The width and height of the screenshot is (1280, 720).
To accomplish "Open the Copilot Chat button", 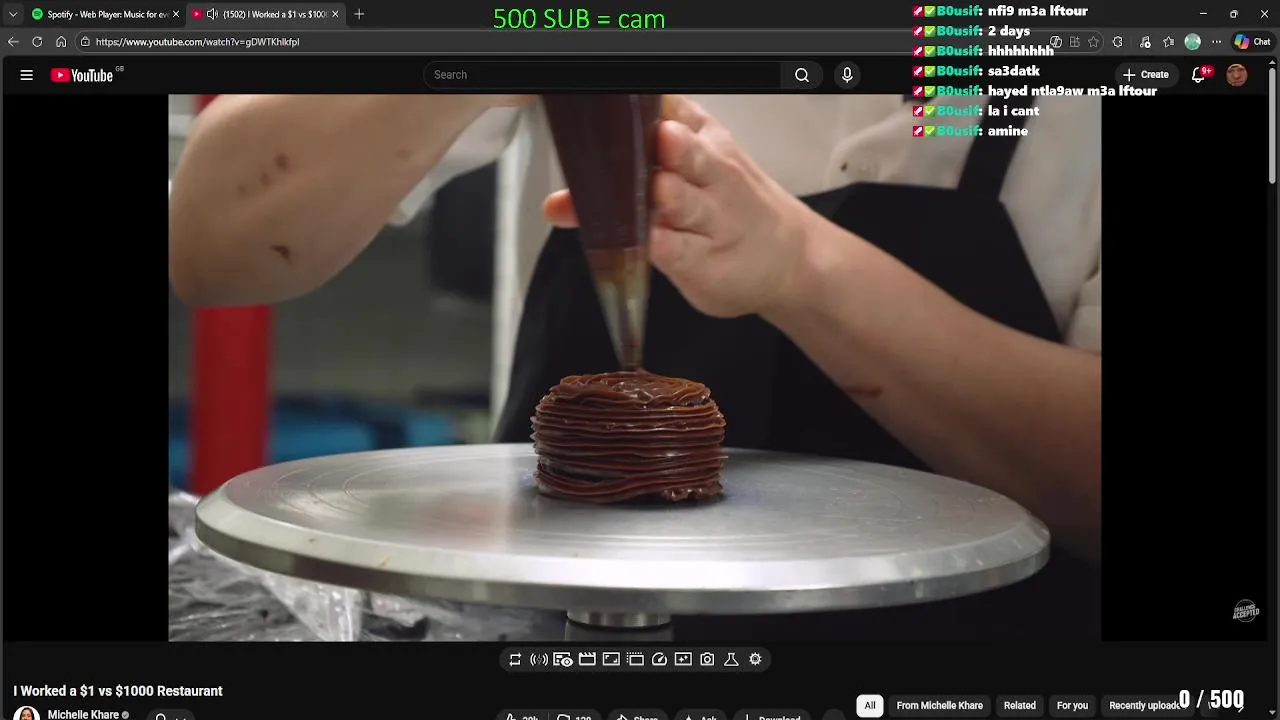I will click(1252, 42).
